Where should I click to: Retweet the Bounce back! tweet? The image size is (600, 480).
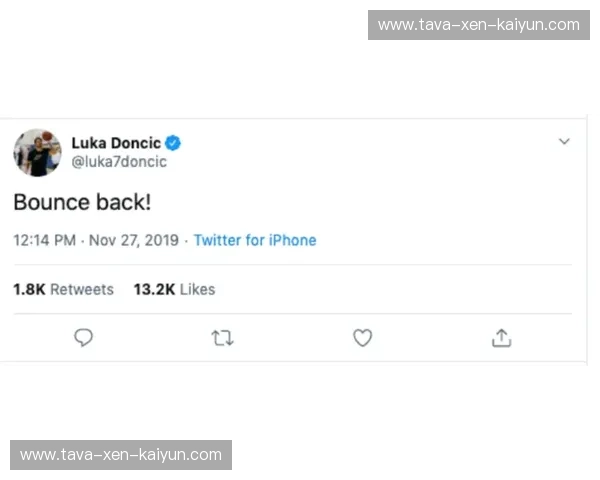223,338
